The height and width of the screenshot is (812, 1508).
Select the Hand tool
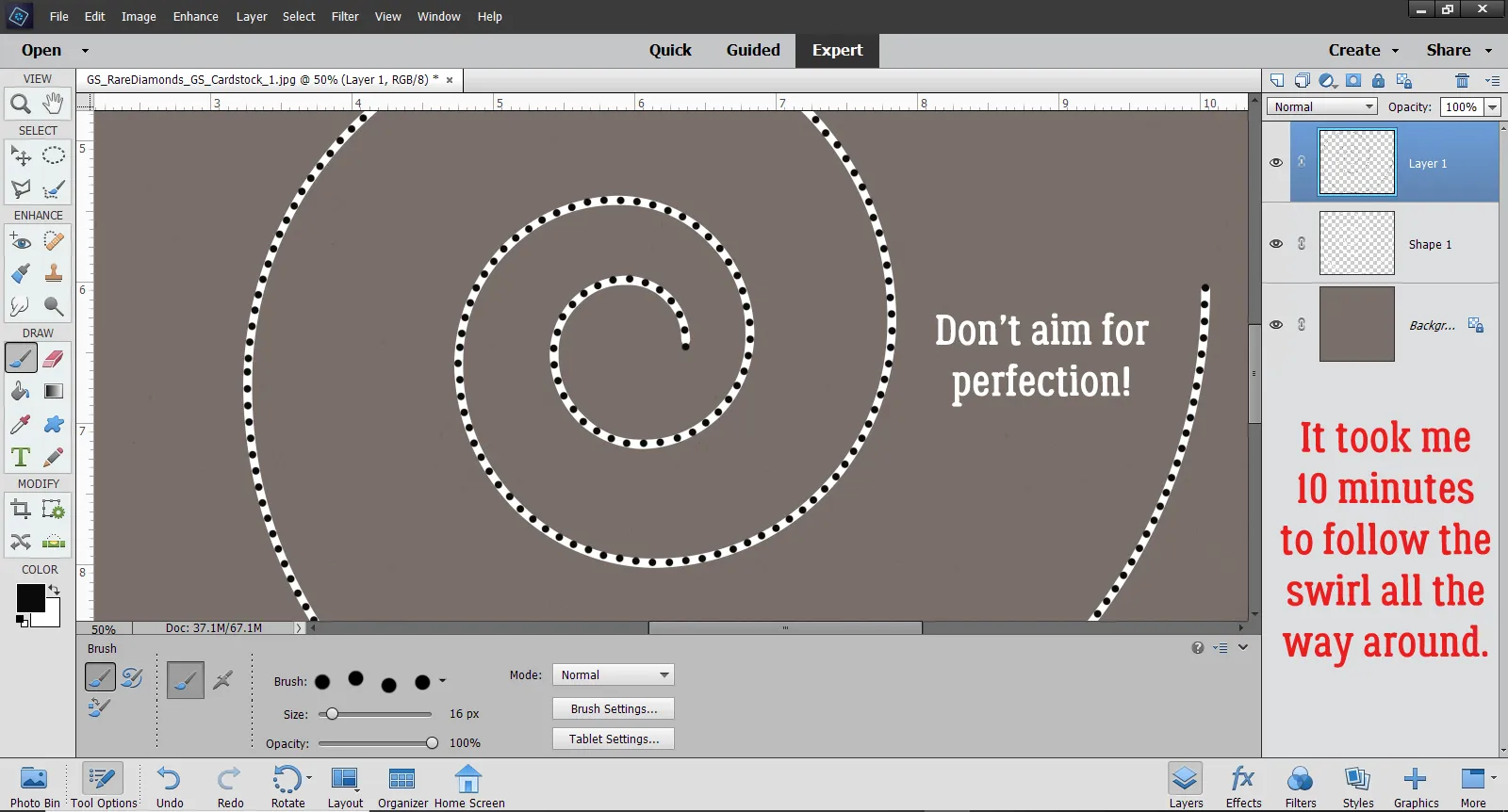click(54, 103)
